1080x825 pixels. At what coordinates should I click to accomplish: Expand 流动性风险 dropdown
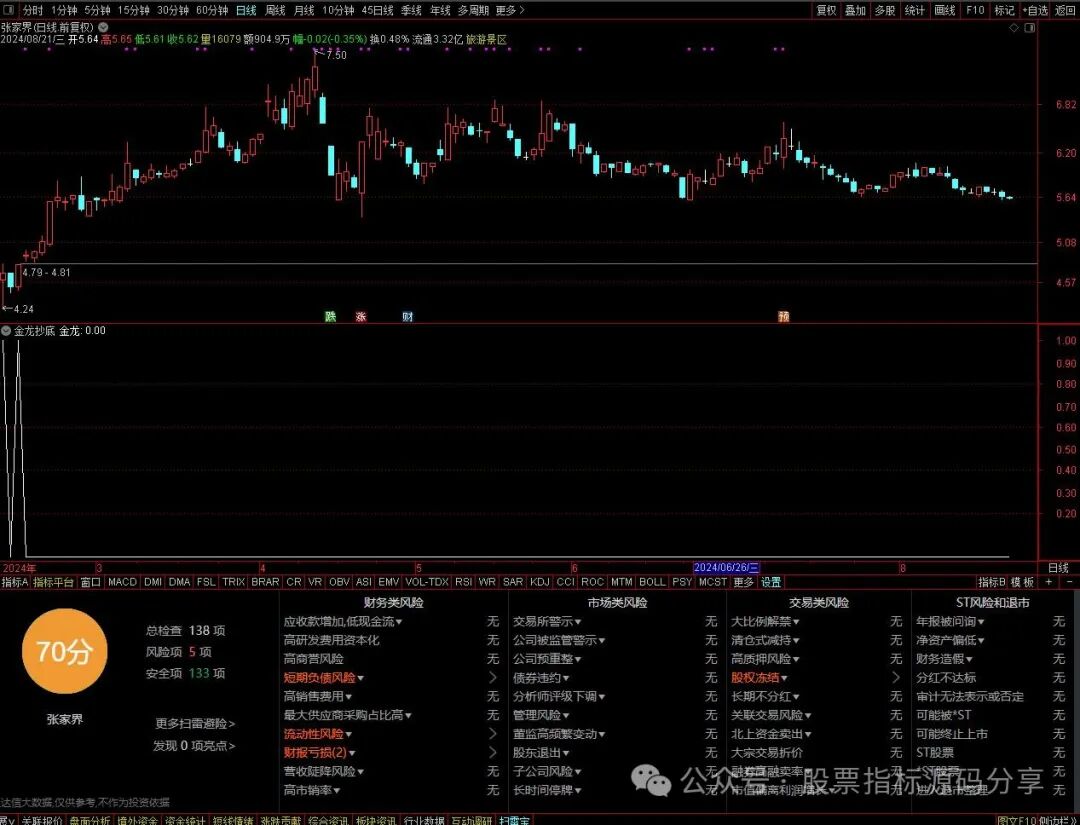349,735
